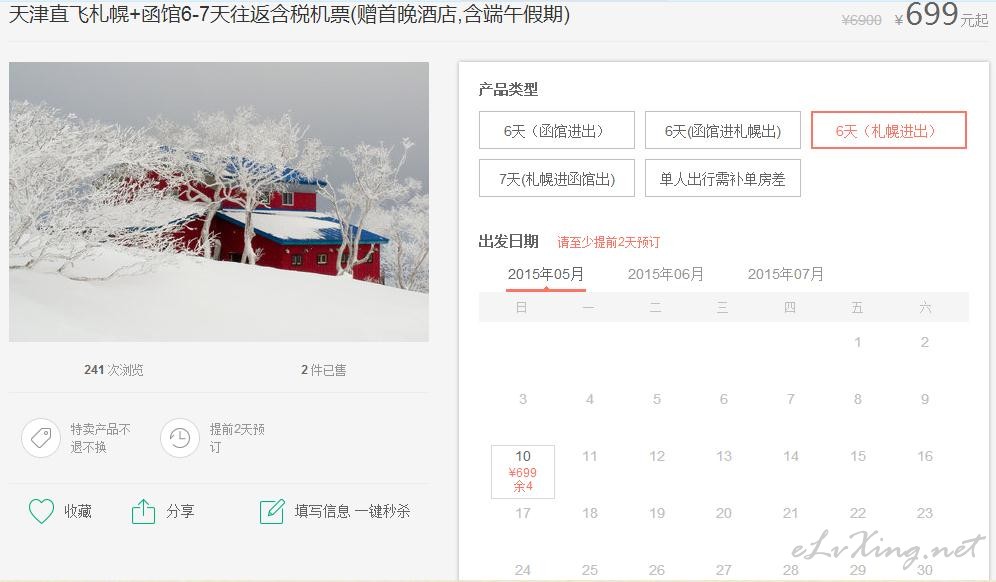Select 6天（札幌进出）product type
The height and width of the screenshot is (582, 996).
[x=889, y=130]
